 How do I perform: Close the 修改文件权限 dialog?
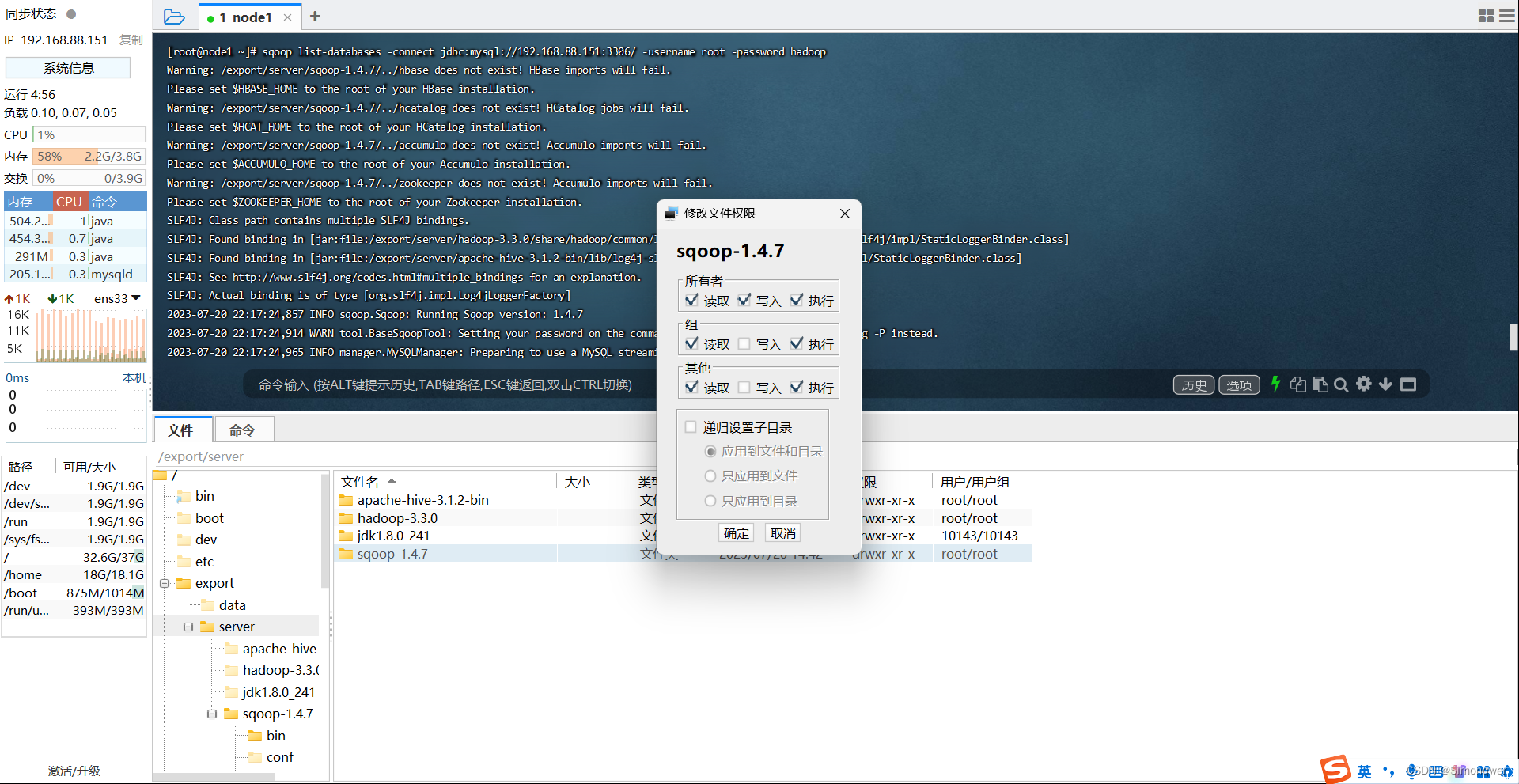(845, 214)
